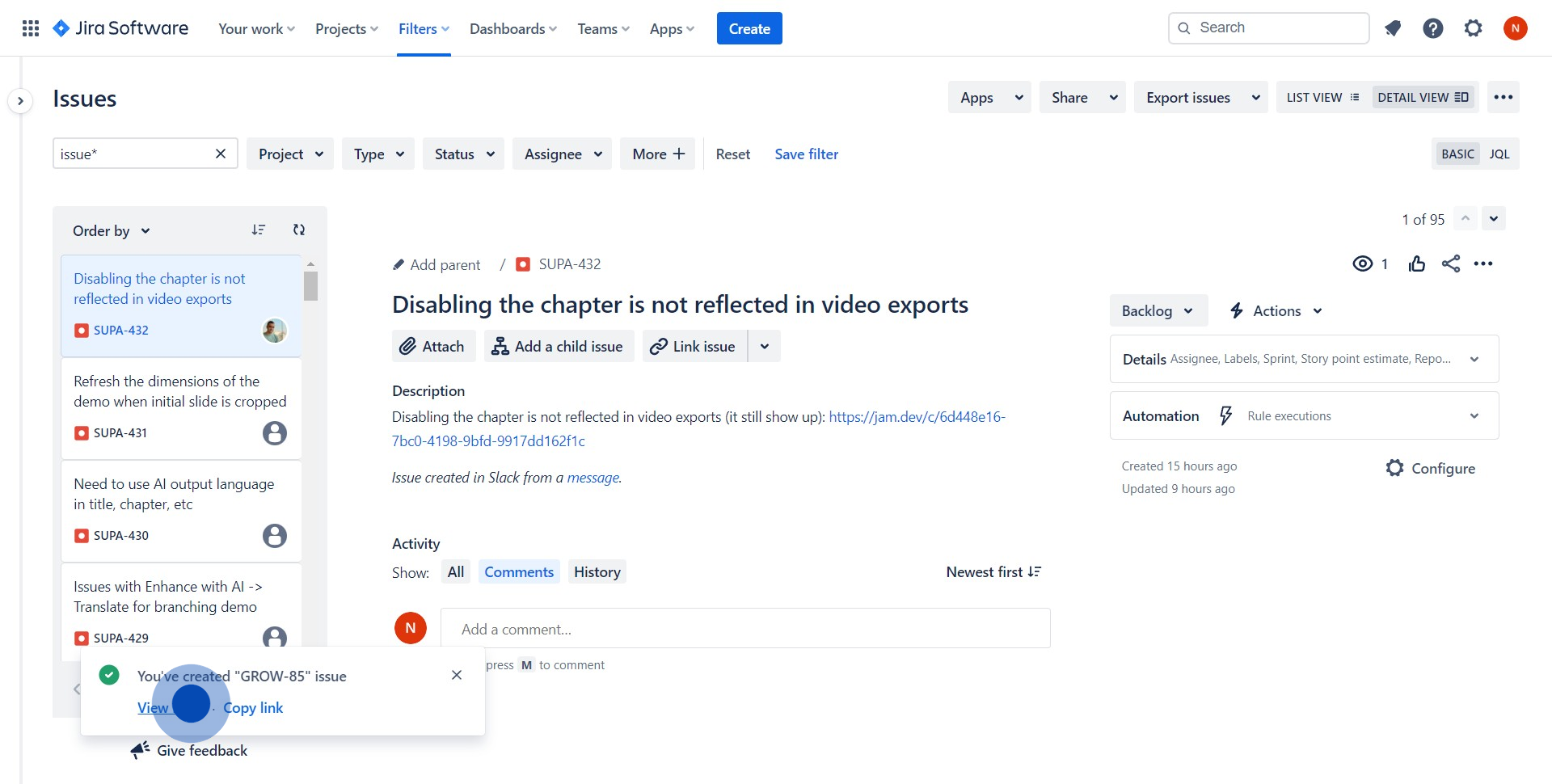Open the Dashboards menu
The height and width of the screenshot is (784, 1552).
point(513,29)
